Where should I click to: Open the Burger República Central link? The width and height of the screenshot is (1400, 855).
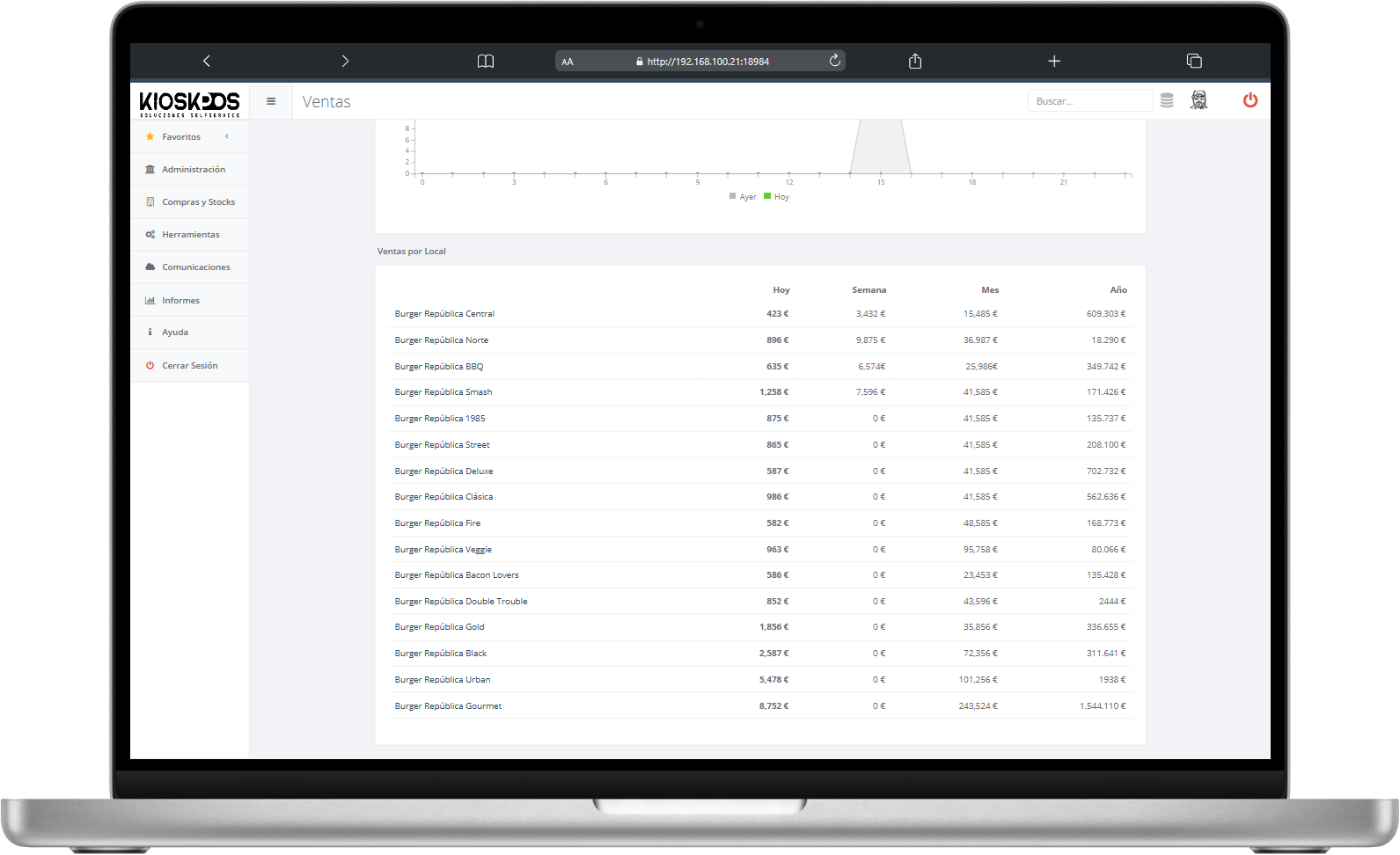(x=444, y=314)
